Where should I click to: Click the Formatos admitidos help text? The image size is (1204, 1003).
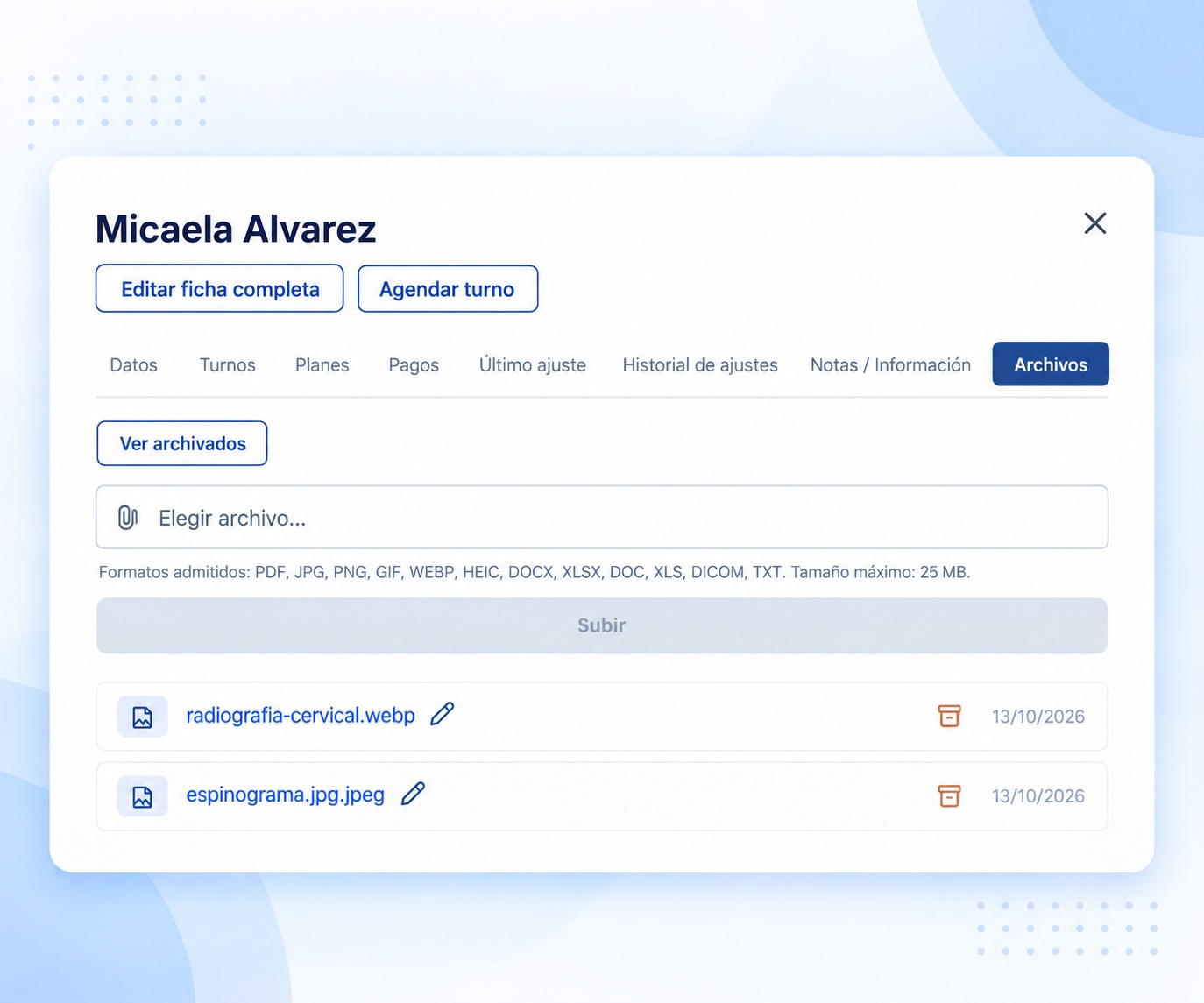[535, 572]
